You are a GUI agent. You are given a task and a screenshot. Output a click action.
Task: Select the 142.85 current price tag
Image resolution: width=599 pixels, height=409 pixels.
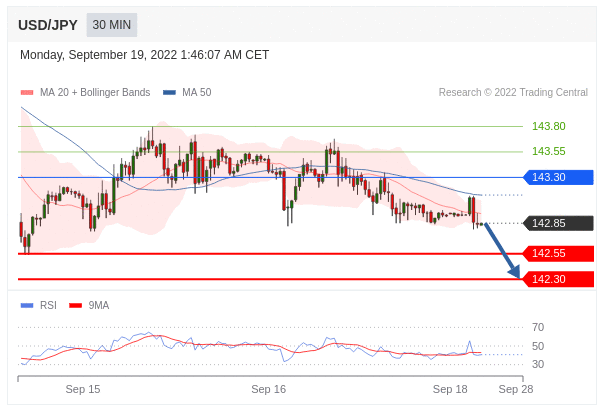coord(558,223)
